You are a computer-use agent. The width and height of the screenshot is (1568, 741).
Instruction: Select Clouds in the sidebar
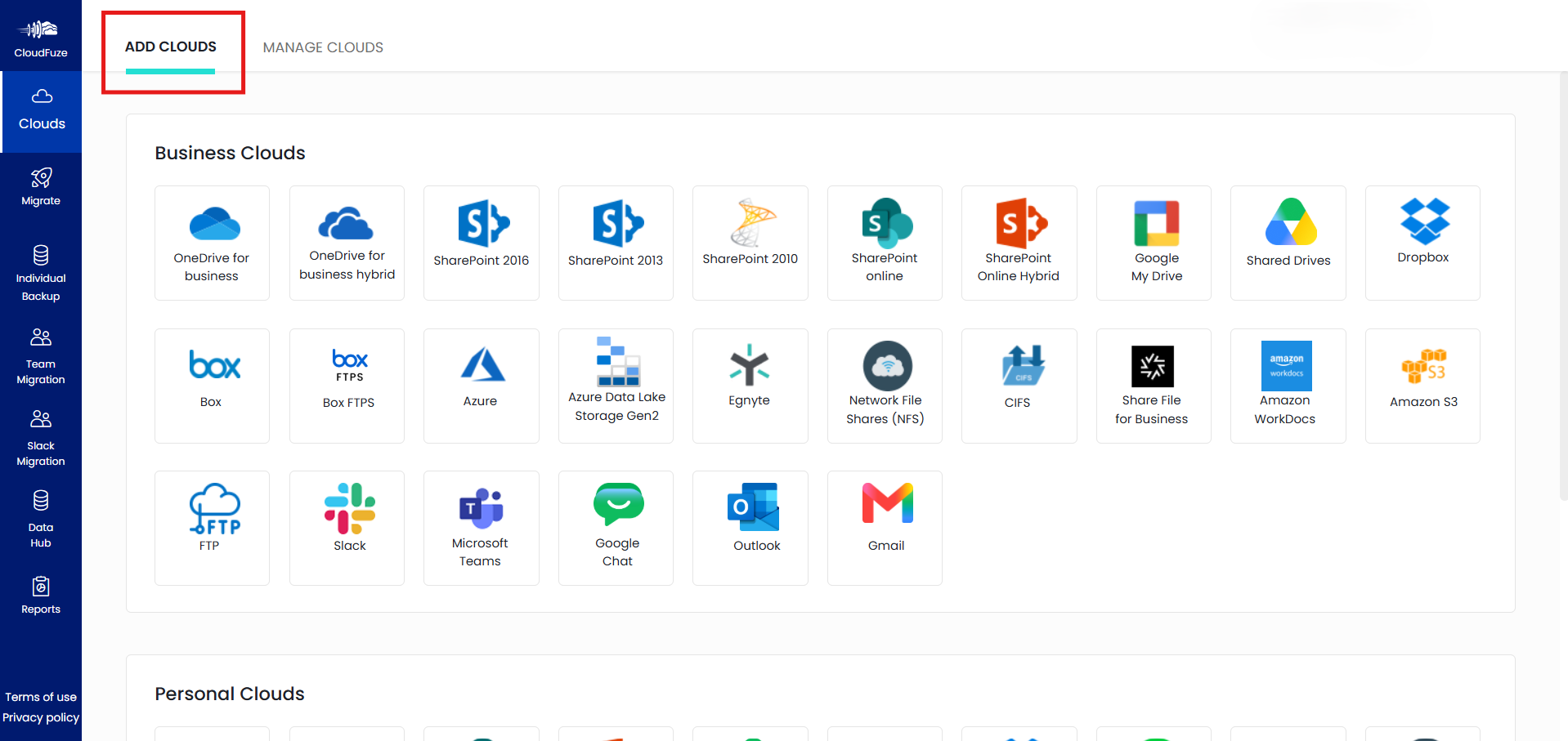[x=41, y=112]
